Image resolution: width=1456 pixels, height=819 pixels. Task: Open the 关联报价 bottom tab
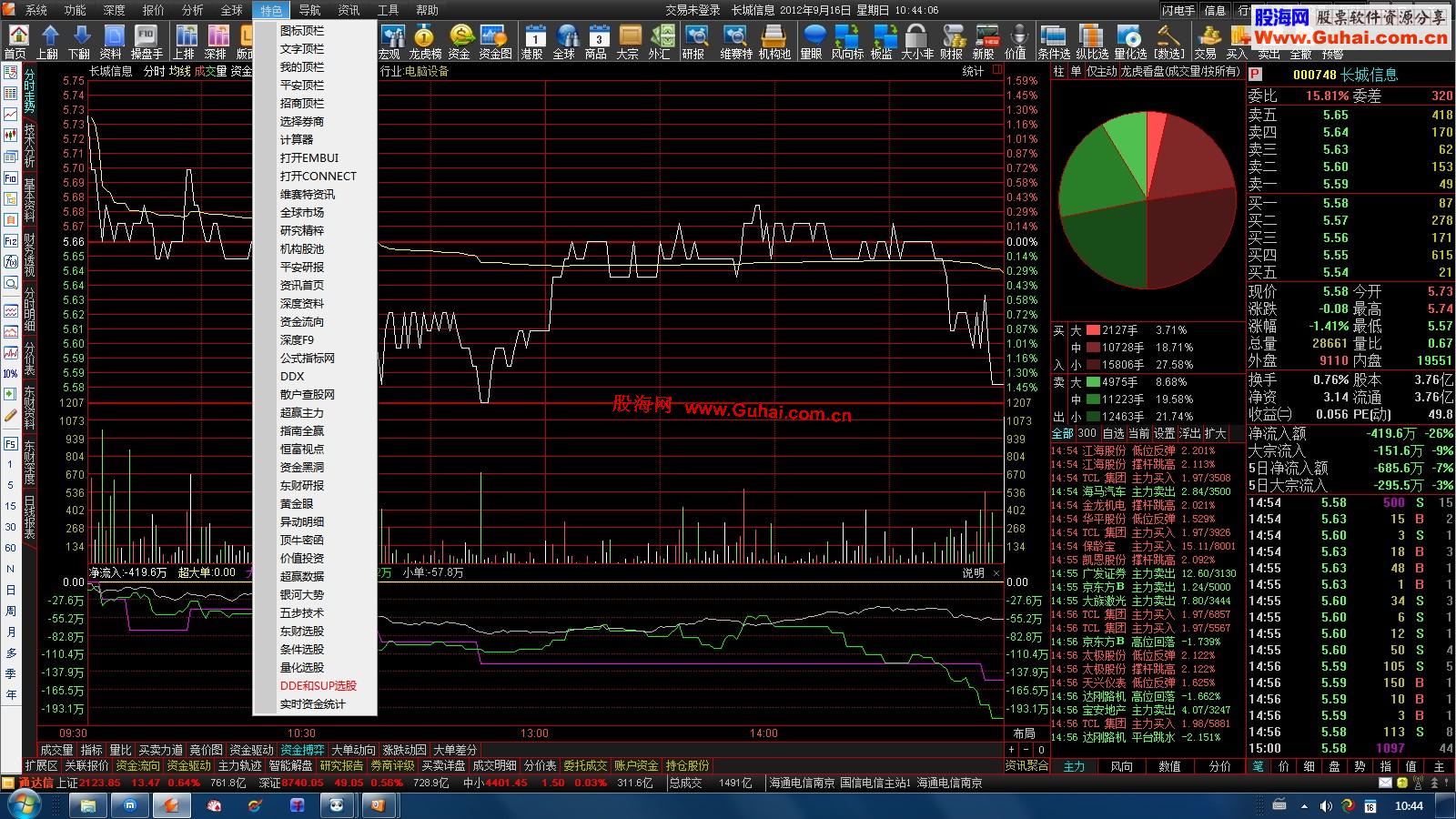86,766
